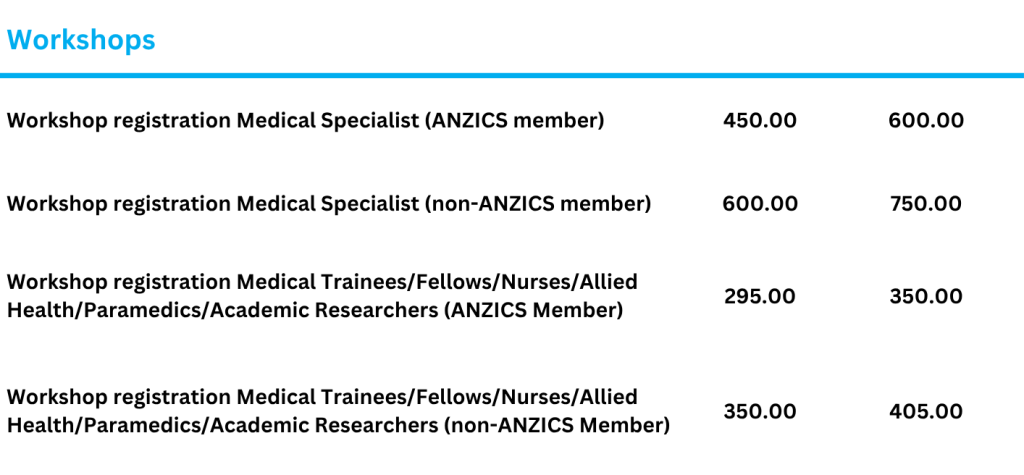This screenshot has height=475, width=1024.
Task: Click the text "(non-ANZICS member)" in second row
Action: point(538,204)
